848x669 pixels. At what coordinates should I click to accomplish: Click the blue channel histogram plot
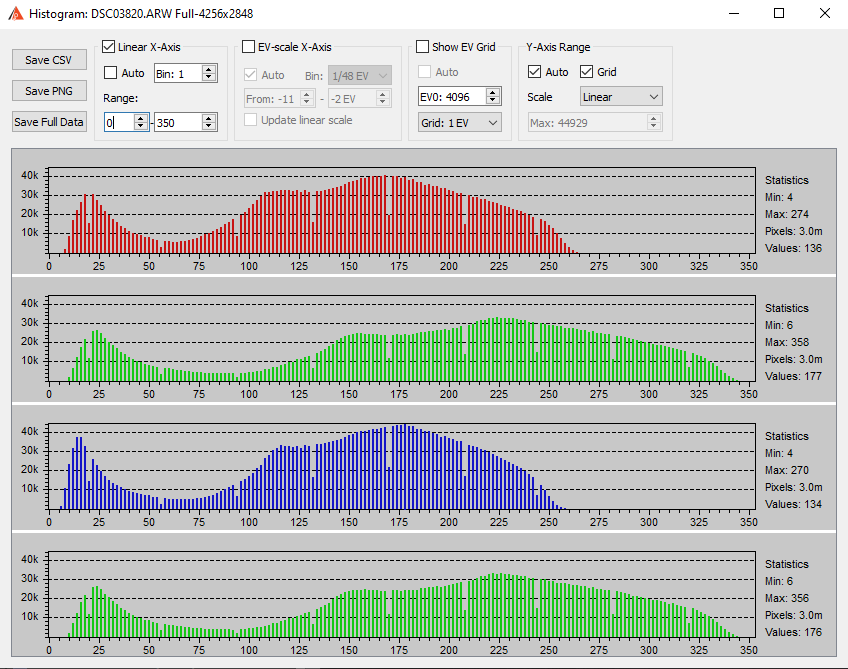pos(400,467)
